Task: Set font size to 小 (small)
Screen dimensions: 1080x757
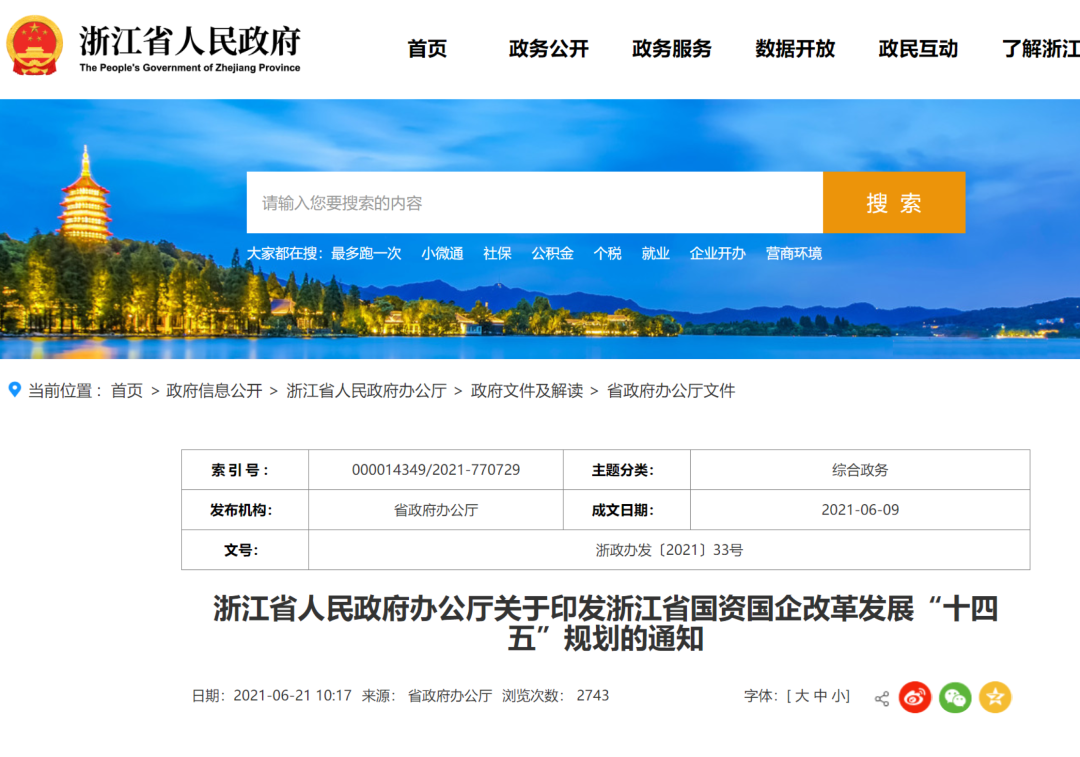Action: pos(839,696)
